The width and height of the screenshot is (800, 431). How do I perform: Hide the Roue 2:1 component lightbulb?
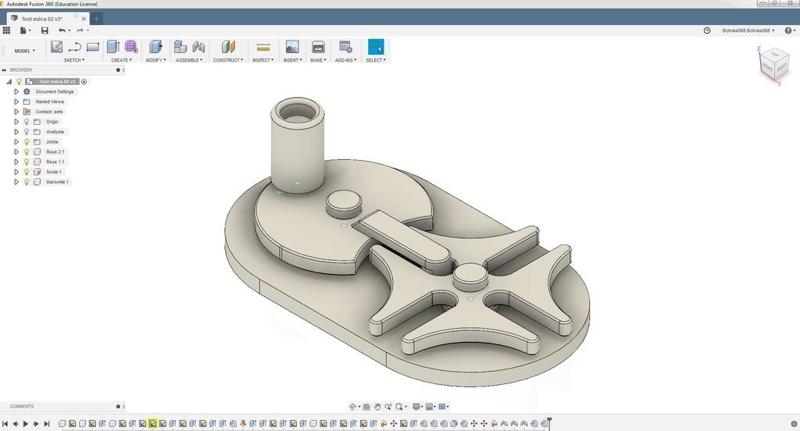(27, 152)
